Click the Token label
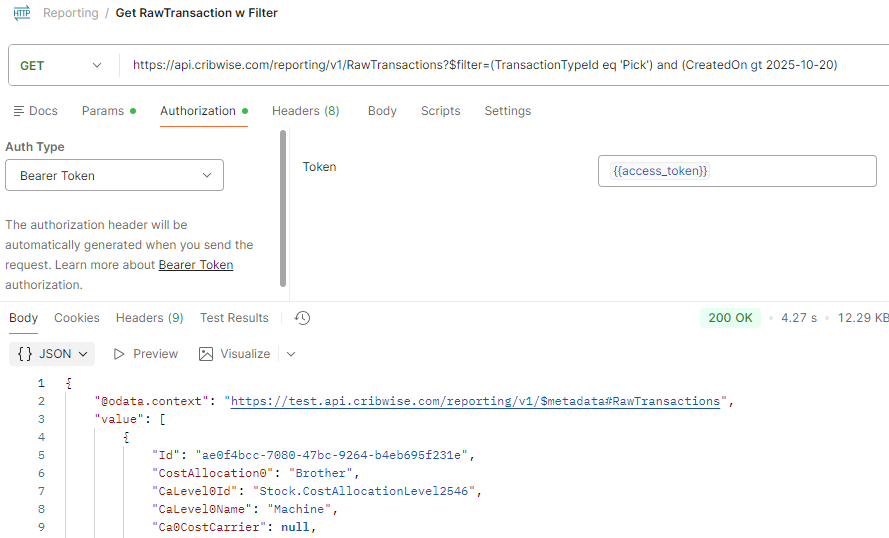889x538 pixels. coord(319,167)
